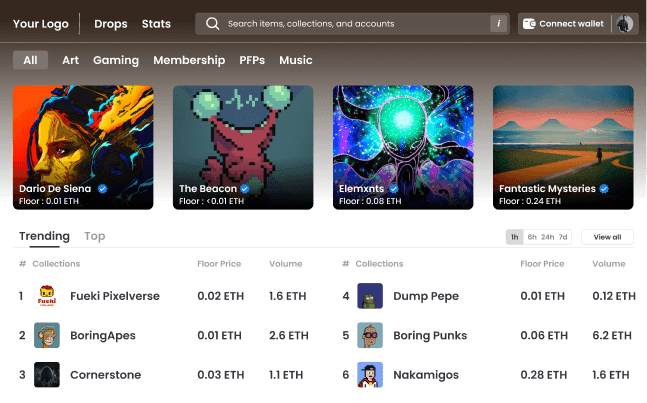Click the search magnifier icon
The image size is (647, 403).
click(x=213, y=24)
